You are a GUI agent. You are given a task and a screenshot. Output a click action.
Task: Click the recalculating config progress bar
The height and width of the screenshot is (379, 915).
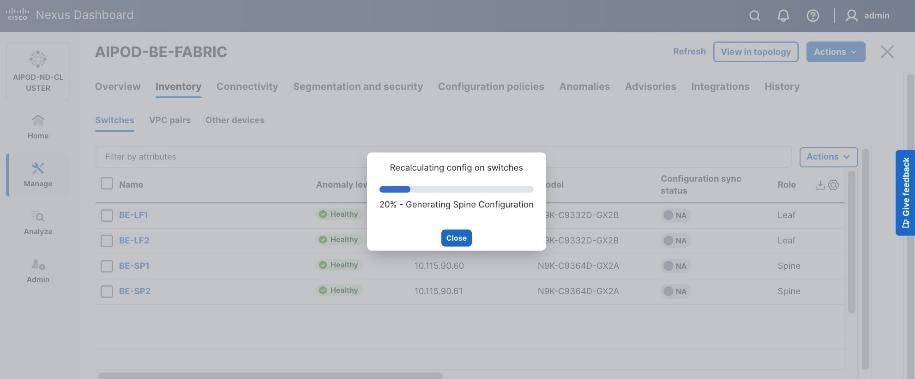click(456, 189)
